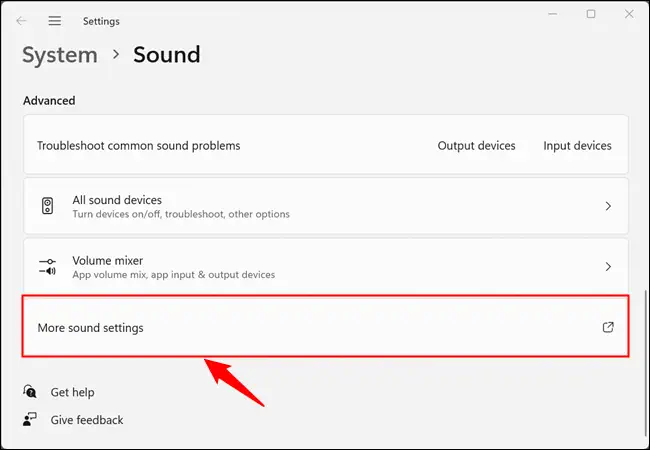The width and height of the screenshot is (650, 450).
Task: Open the Get help link
Action: pos(73,392)
